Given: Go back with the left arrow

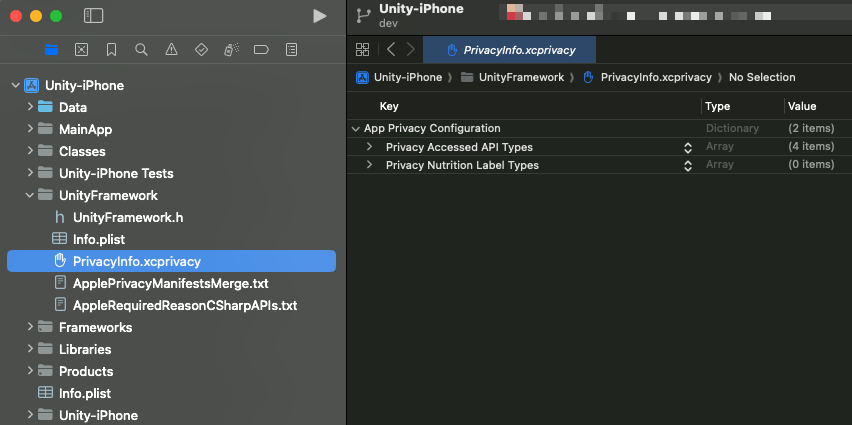Looking at the screenshot, I should coord(391,49).
